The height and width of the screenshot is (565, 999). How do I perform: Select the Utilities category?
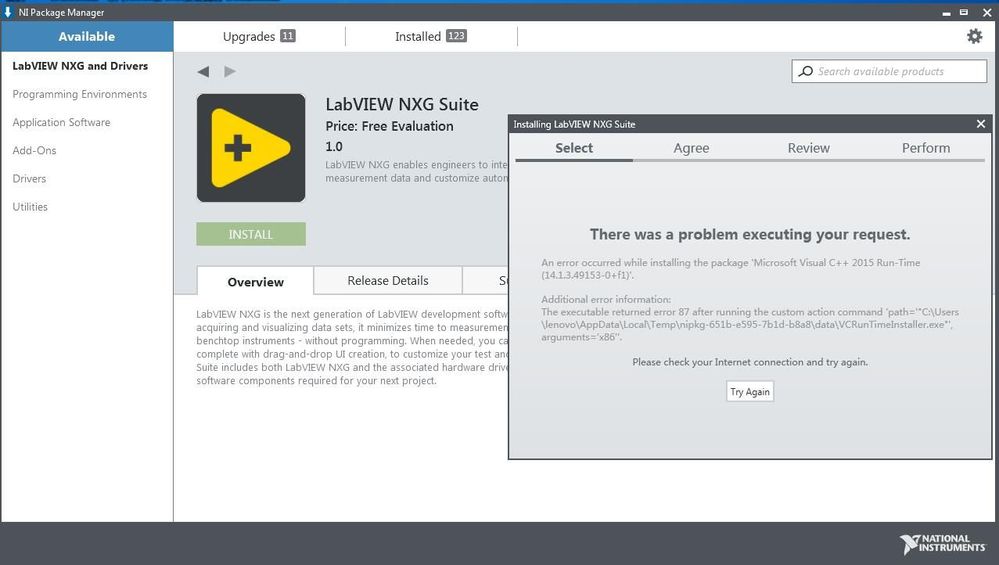(x=30, y=206)
